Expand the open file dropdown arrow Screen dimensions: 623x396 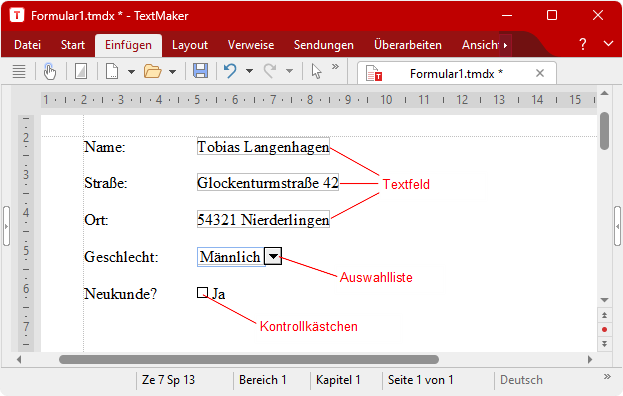pos(172,72)
